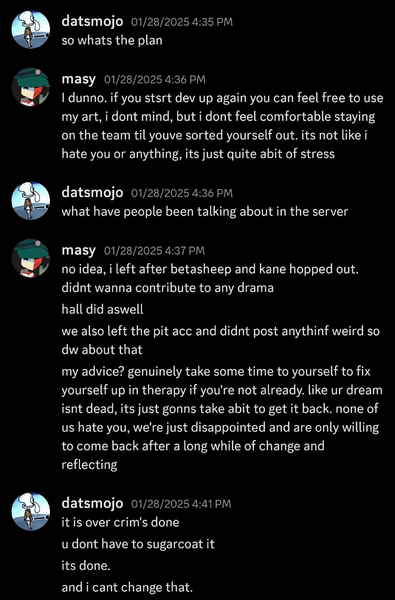Click masy username at 4:36 PM
The height and width of the screenshot is (600, 395).
click(78, 79)
